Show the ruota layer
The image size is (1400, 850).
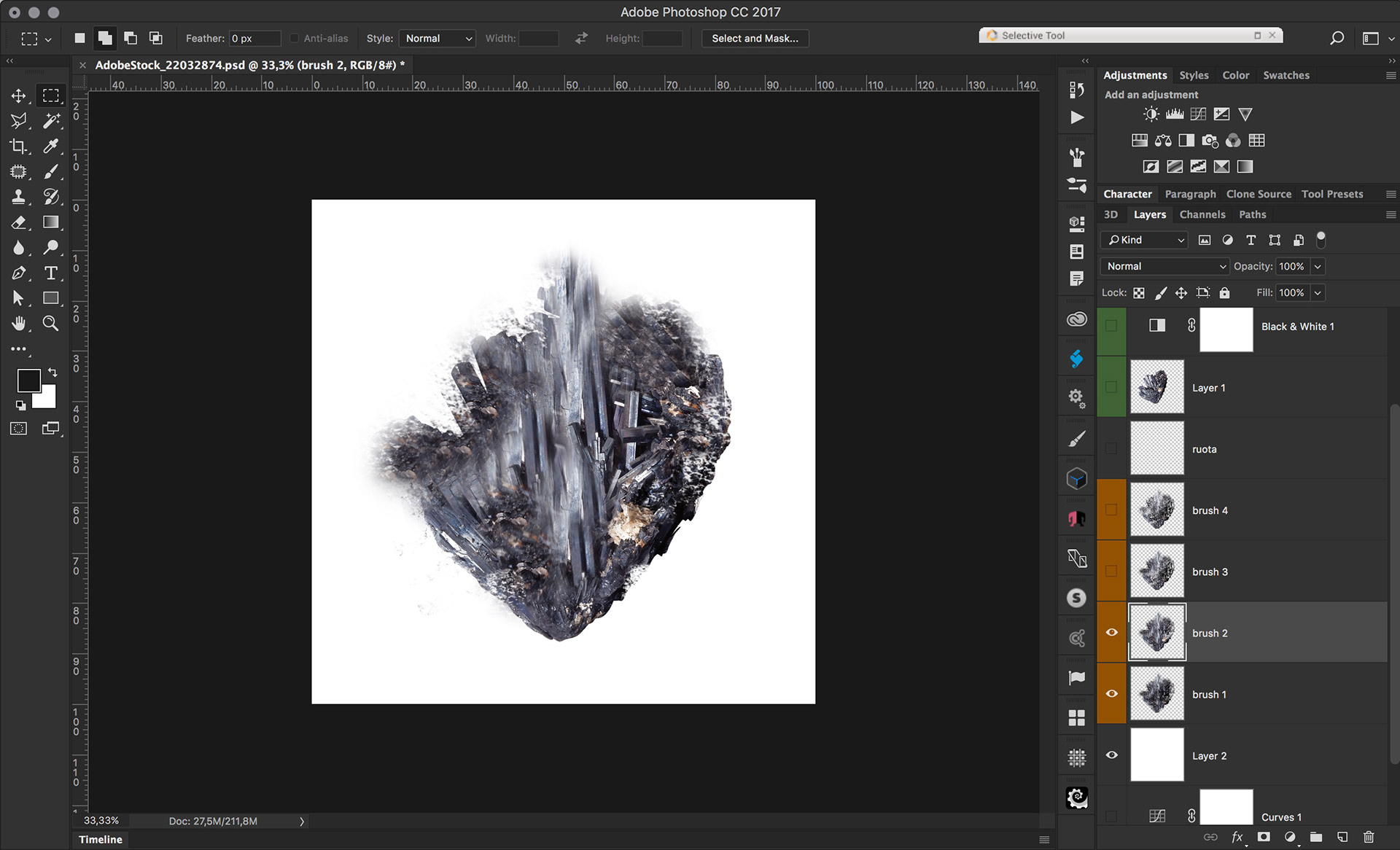click(x=1111, y=448)
